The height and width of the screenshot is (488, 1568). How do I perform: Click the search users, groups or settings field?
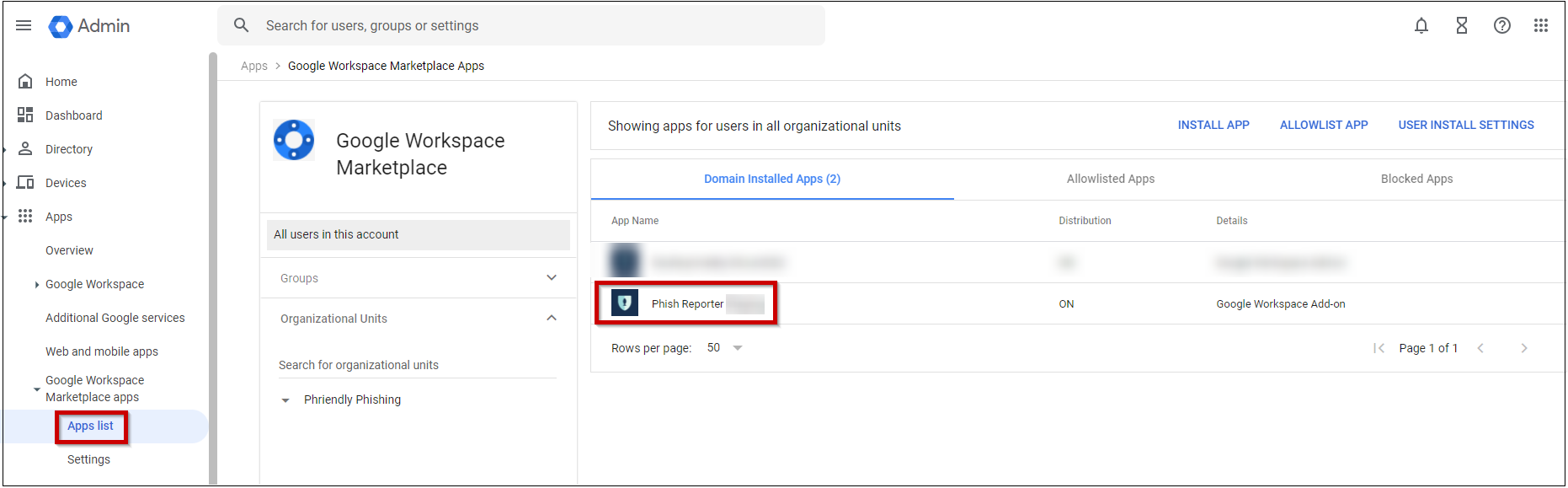pos(521,25)
